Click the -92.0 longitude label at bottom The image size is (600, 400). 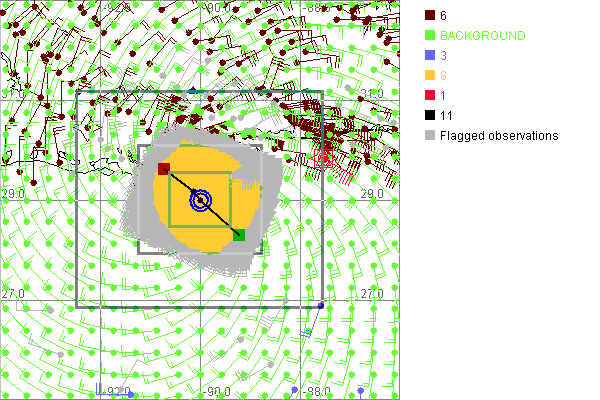[x=118, y=391]
